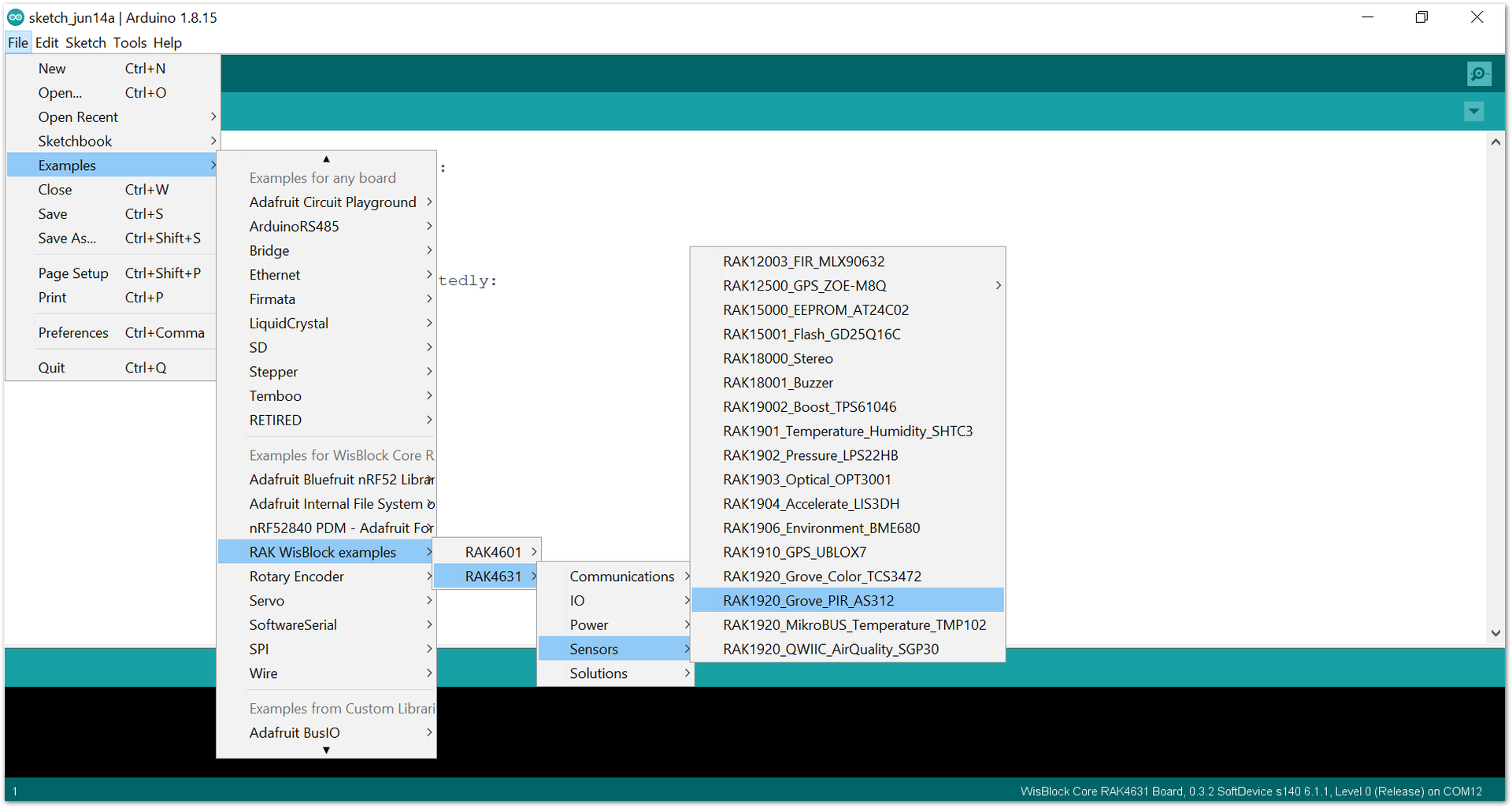Open Rotary Encoder examples

point(326,577)
